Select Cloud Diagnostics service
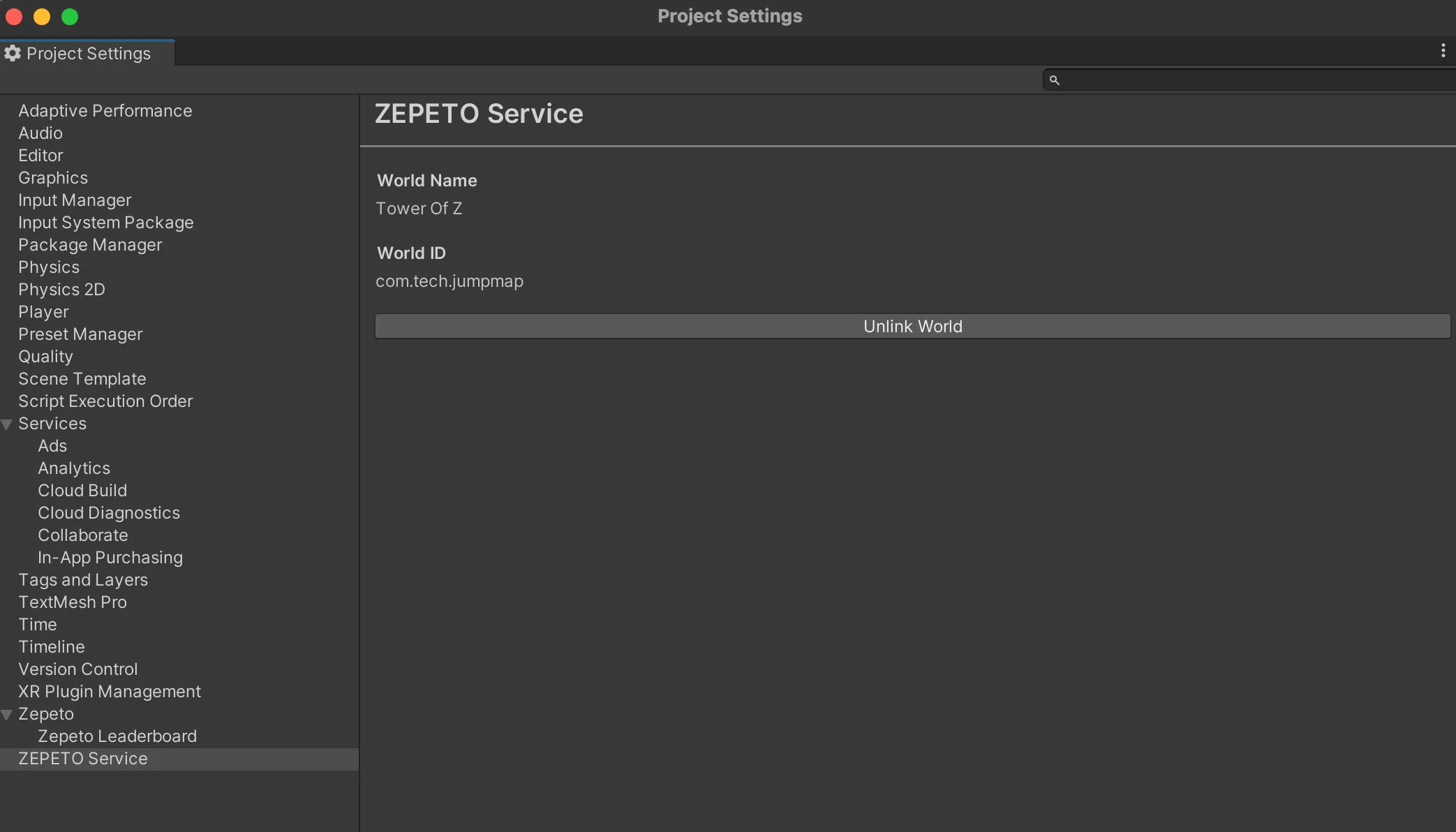The width and height of the screenshot is (1456, 832). pos(109,513)
